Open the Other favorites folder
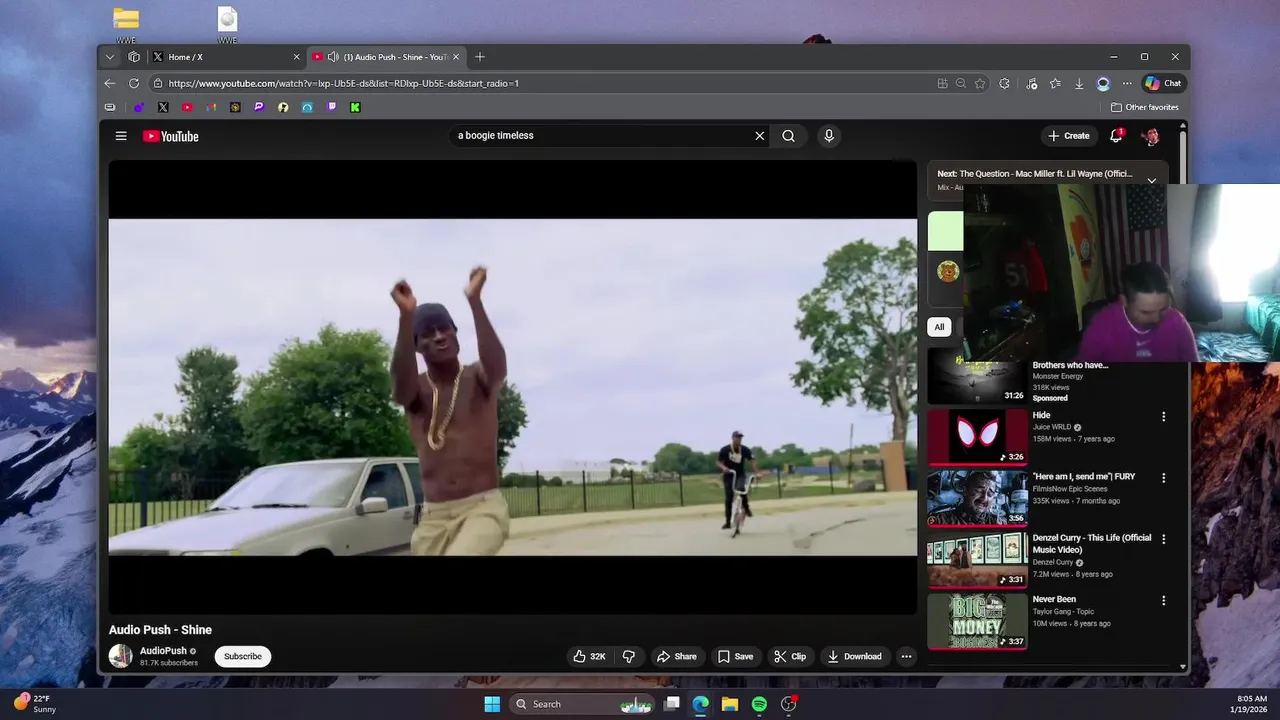This screenshot has width=1280, height=720. [x=1145, y=107]
